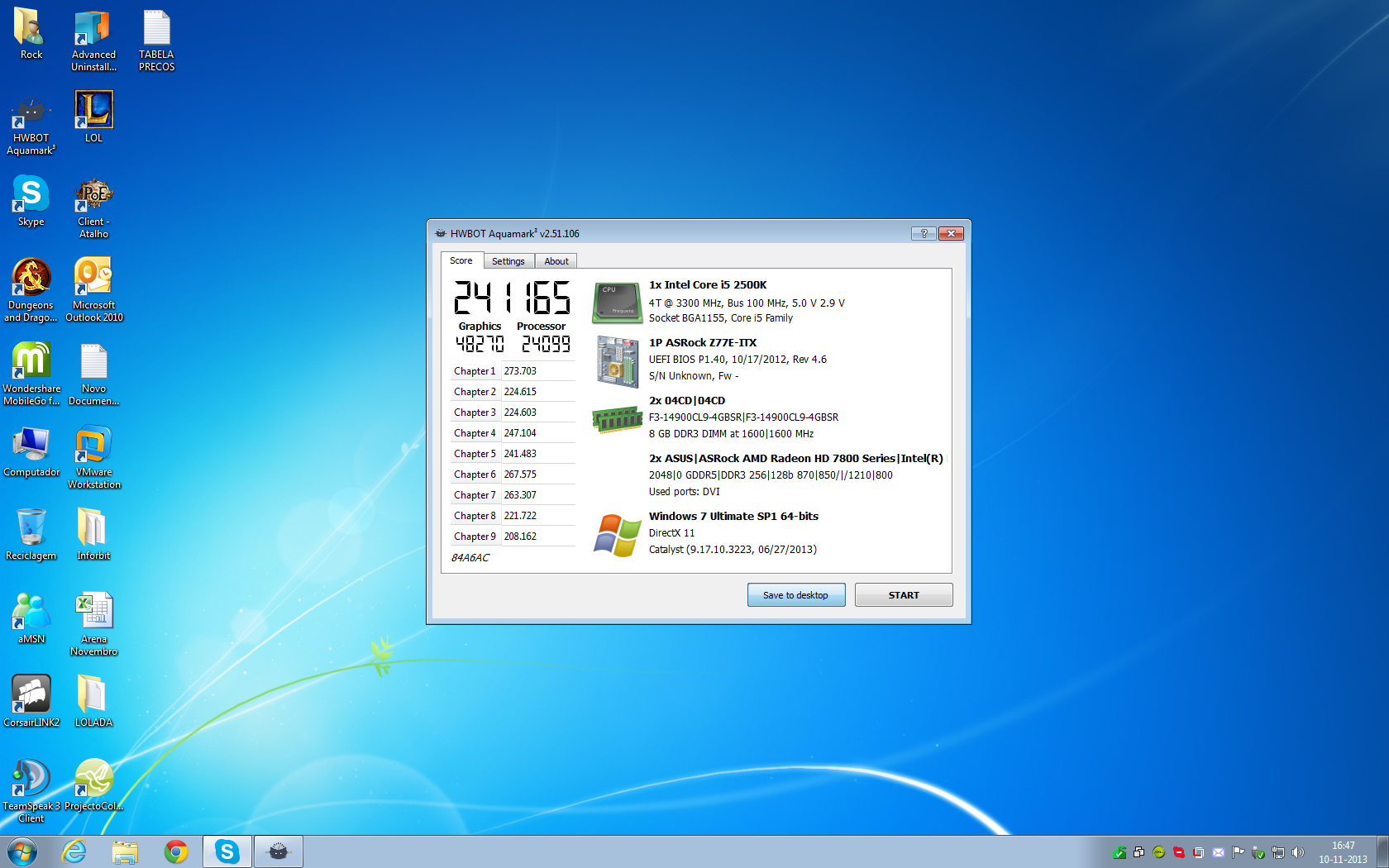This screenshot has width=1389, height=868.
Task: Open the Reciclagem recycle bin
Action: [x=31, y=535]
